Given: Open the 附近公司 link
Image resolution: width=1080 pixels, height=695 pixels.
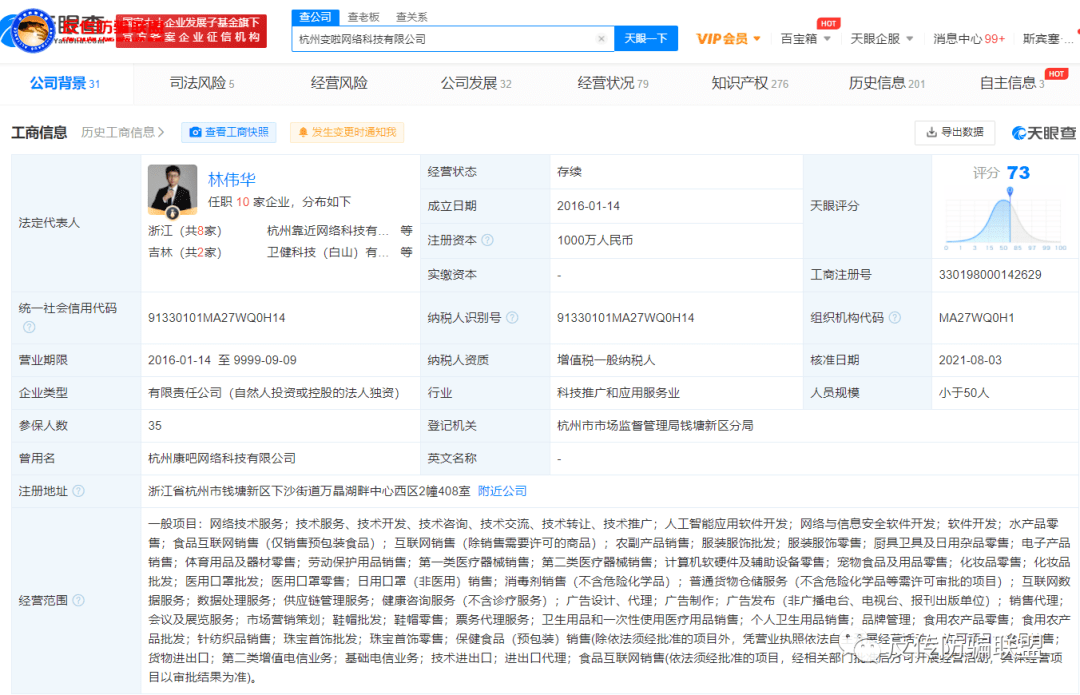Looking at the screenshot, I should [501, 490].
